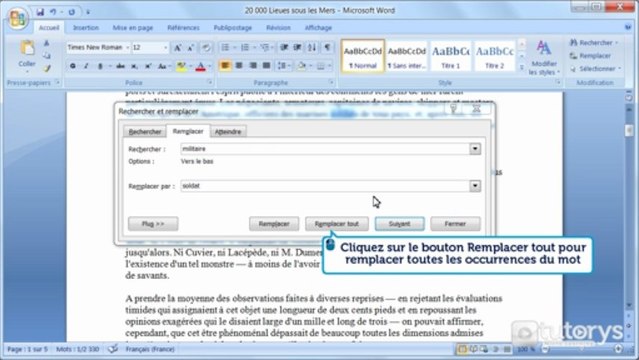Apply superscript formatting
Viewport: 639px width, 360px height.
(x=148, y=66)
